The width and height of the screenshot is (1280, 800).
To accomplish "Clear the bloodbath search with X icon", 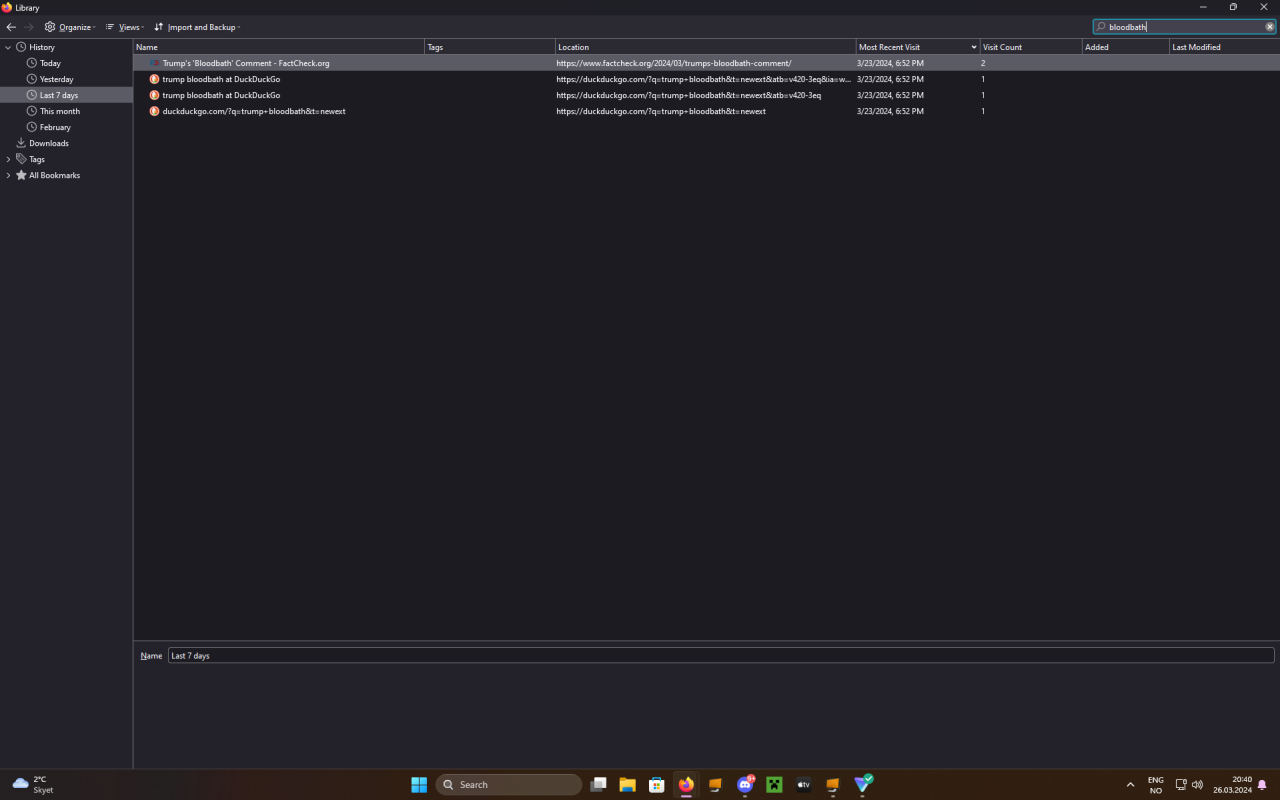I will click(x=1270, y=27).
